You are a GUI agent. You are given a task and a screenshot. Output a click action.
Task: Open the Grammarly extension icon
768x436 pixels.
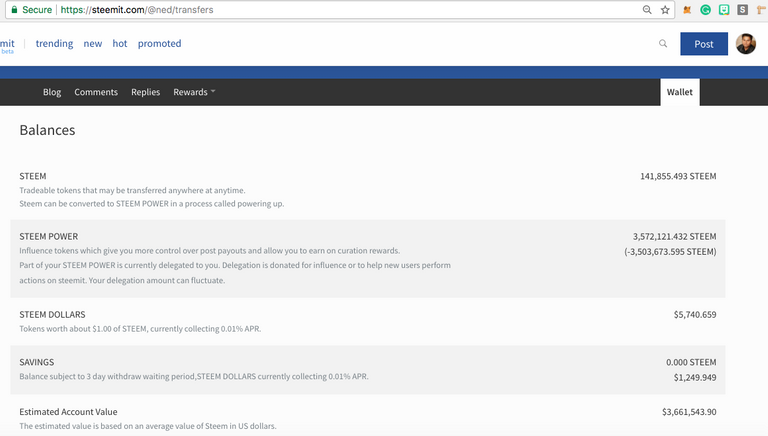(x=705, y=10)
